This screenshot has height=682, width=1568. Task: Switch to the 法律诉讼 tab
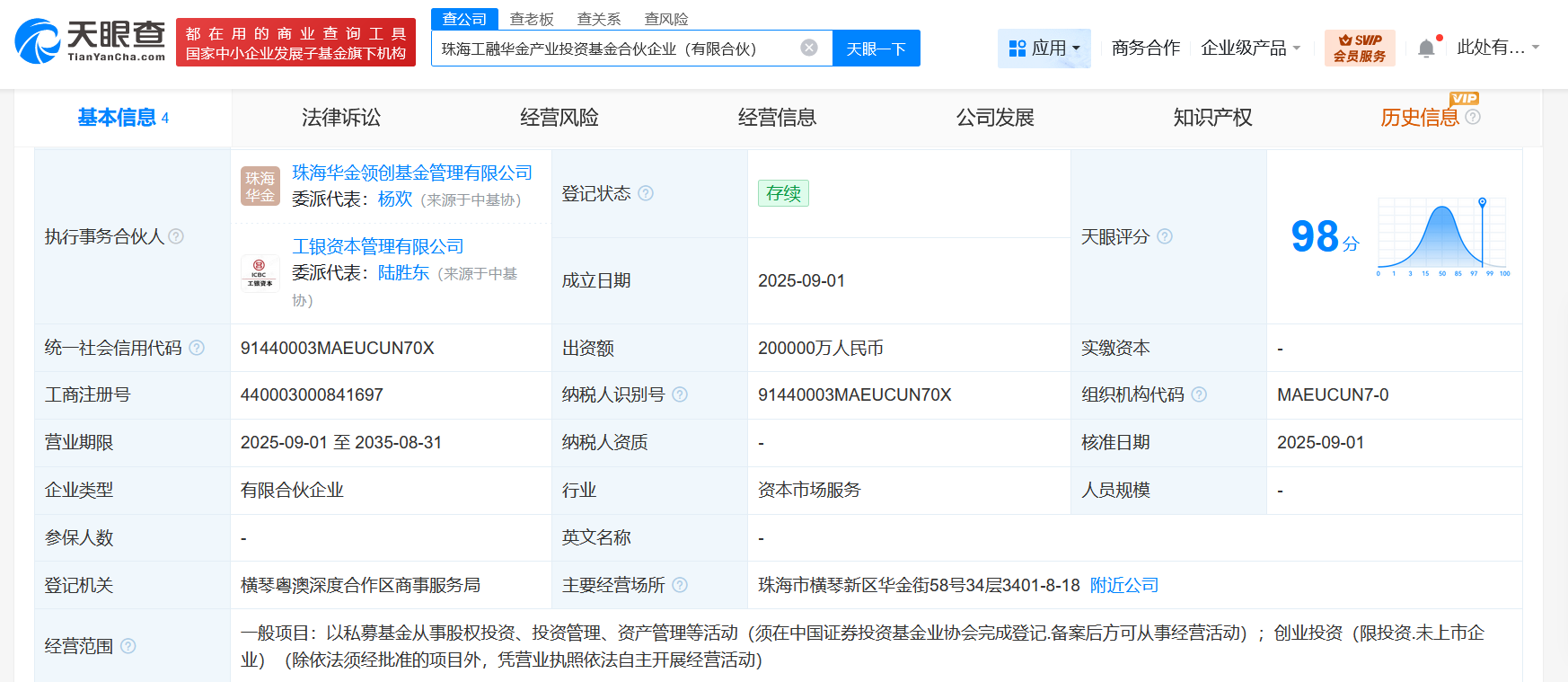(x=341, y=118)
